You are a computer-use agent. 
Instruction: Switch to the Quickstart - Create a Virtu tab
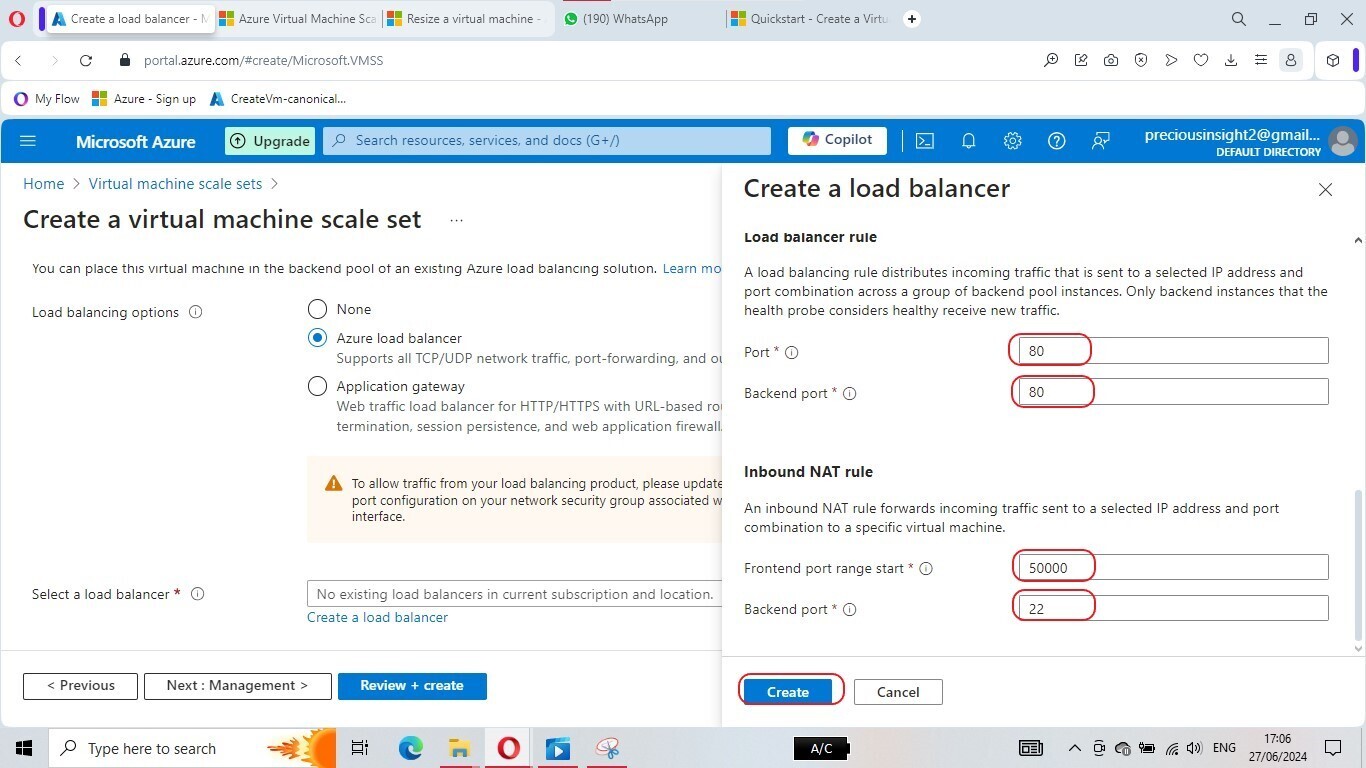coord(809,19)
